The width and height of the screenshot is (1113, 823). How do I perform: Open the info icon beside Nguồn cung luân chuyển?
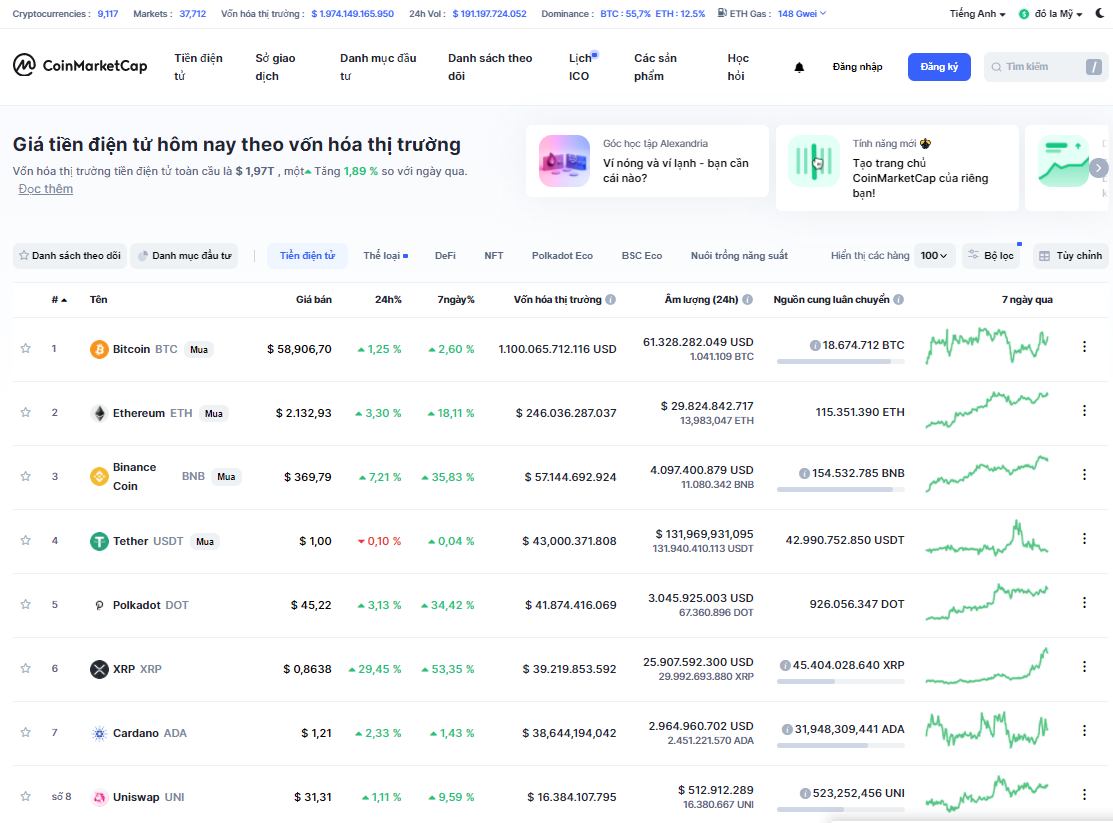899,300
